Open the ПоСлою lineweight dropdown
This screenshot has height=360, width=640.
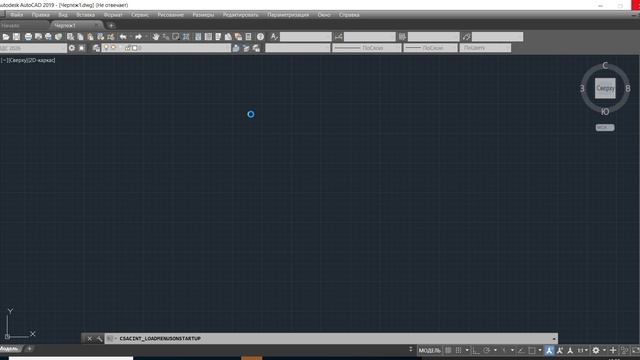pyautogui.click(x=431, y=48)
